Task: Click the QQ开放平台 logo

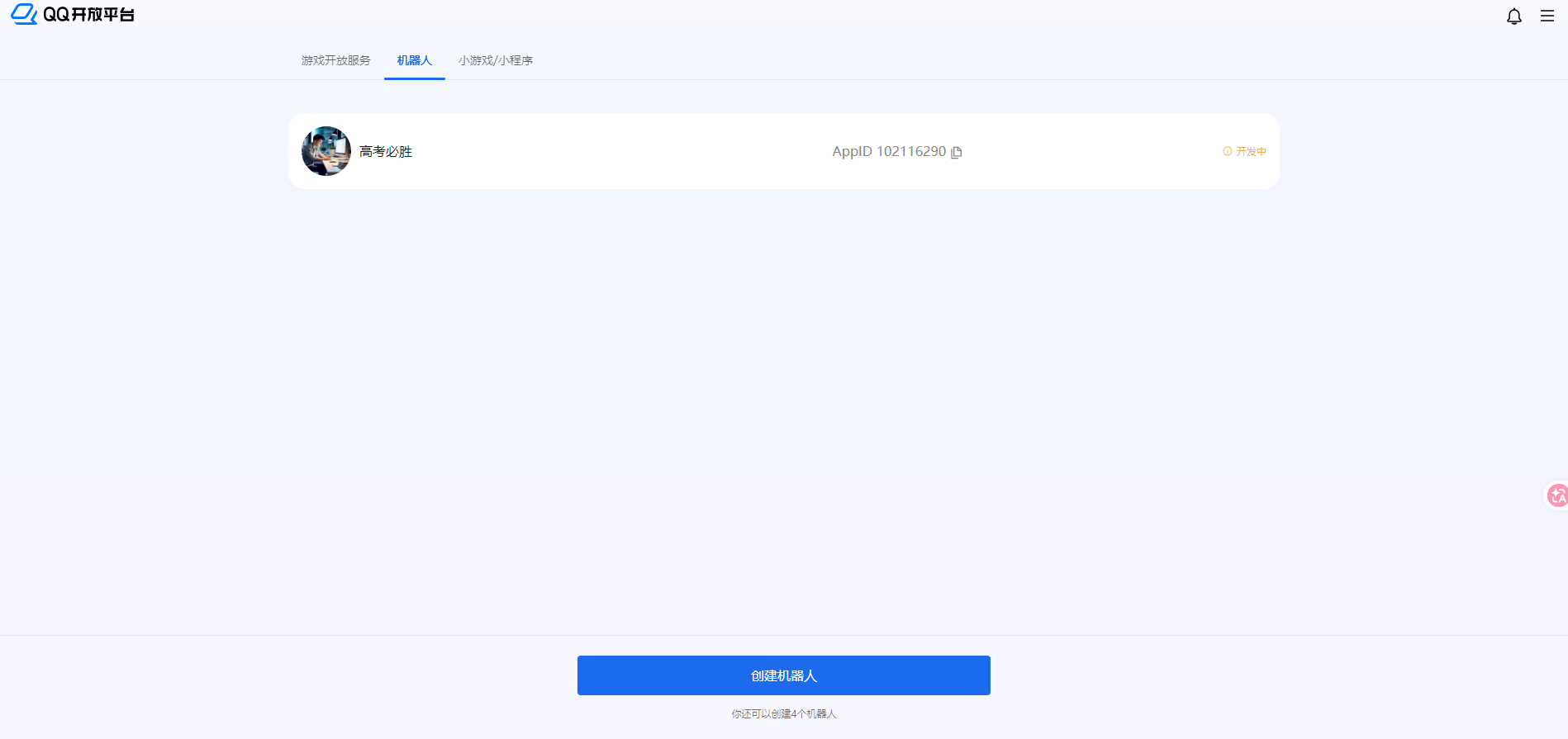Action: (x=73, y=14)
